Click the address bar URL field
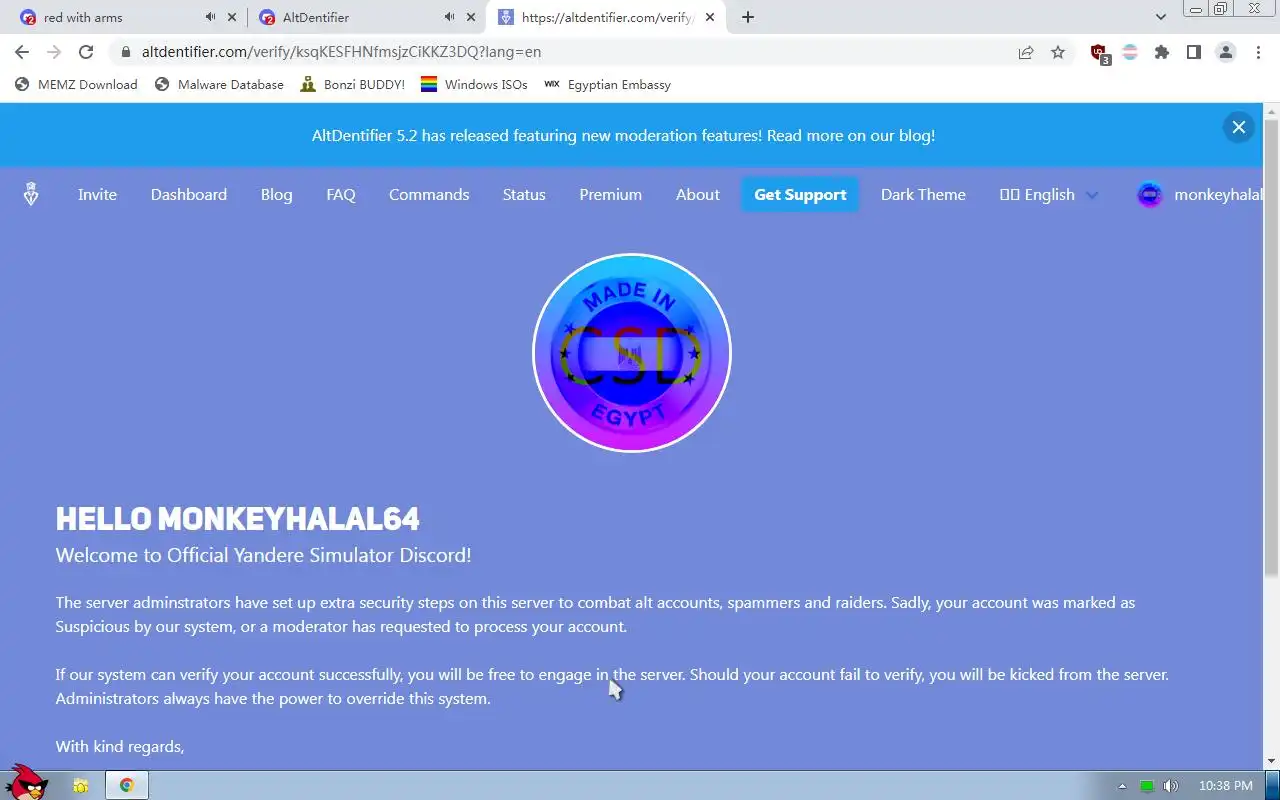 560,52
